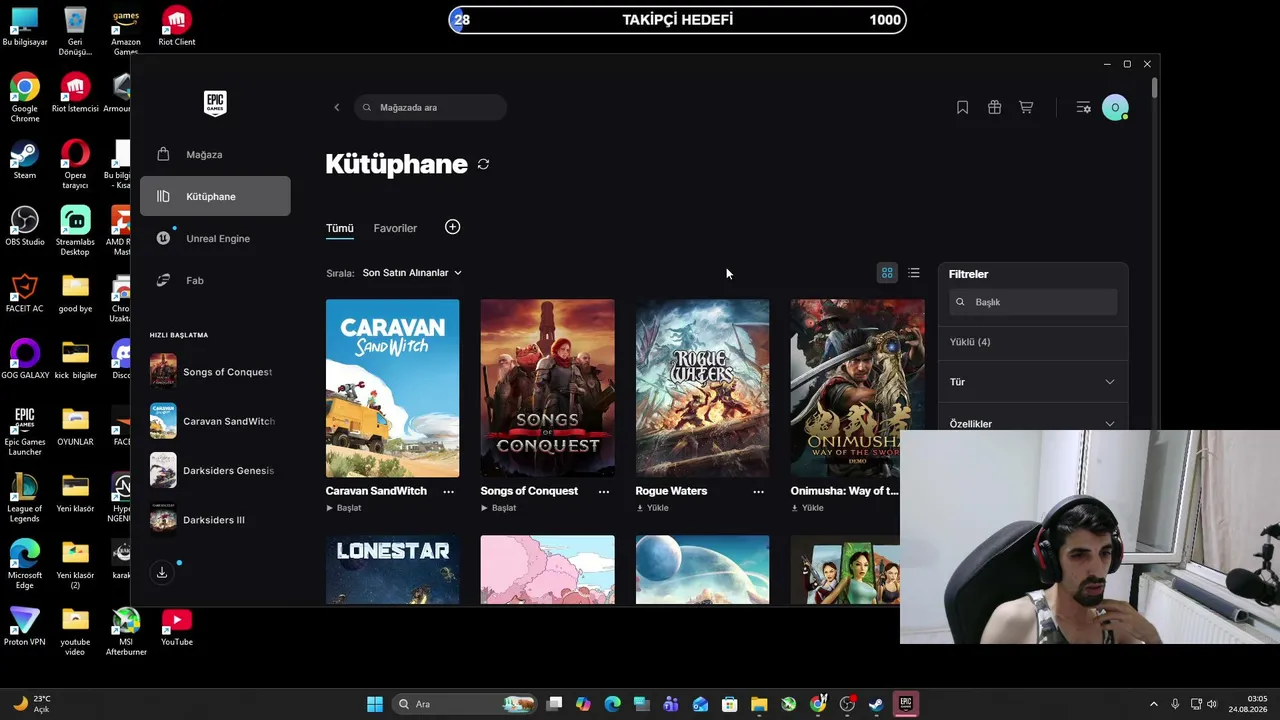The image size is (1280, 720).
Task: Open Caravan SandWitch cover thumbnail
Action: point(392,388)
